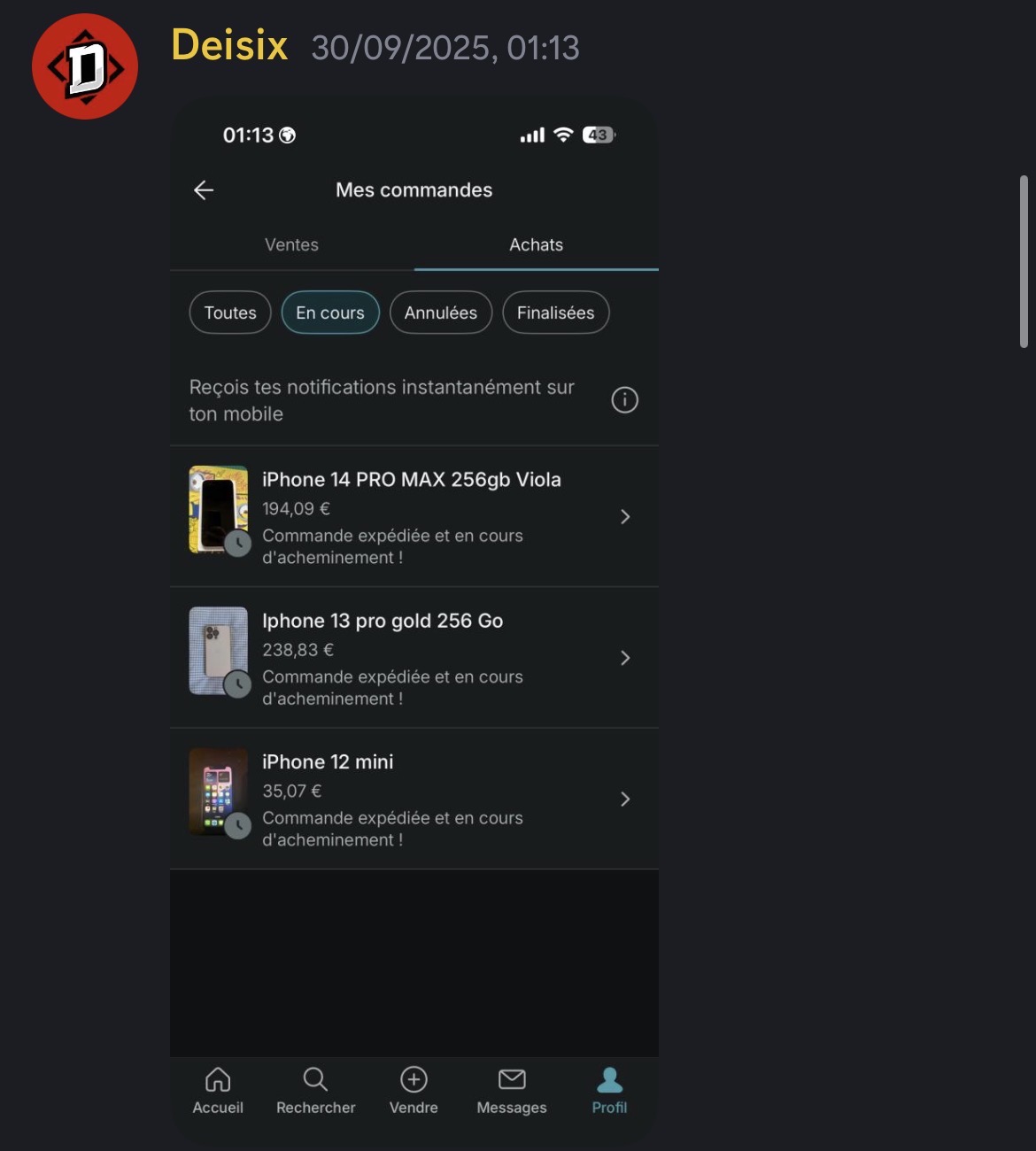Switch to the Ventes tab
Viewport: 1036px width, 1151px height.
point(292,245)
